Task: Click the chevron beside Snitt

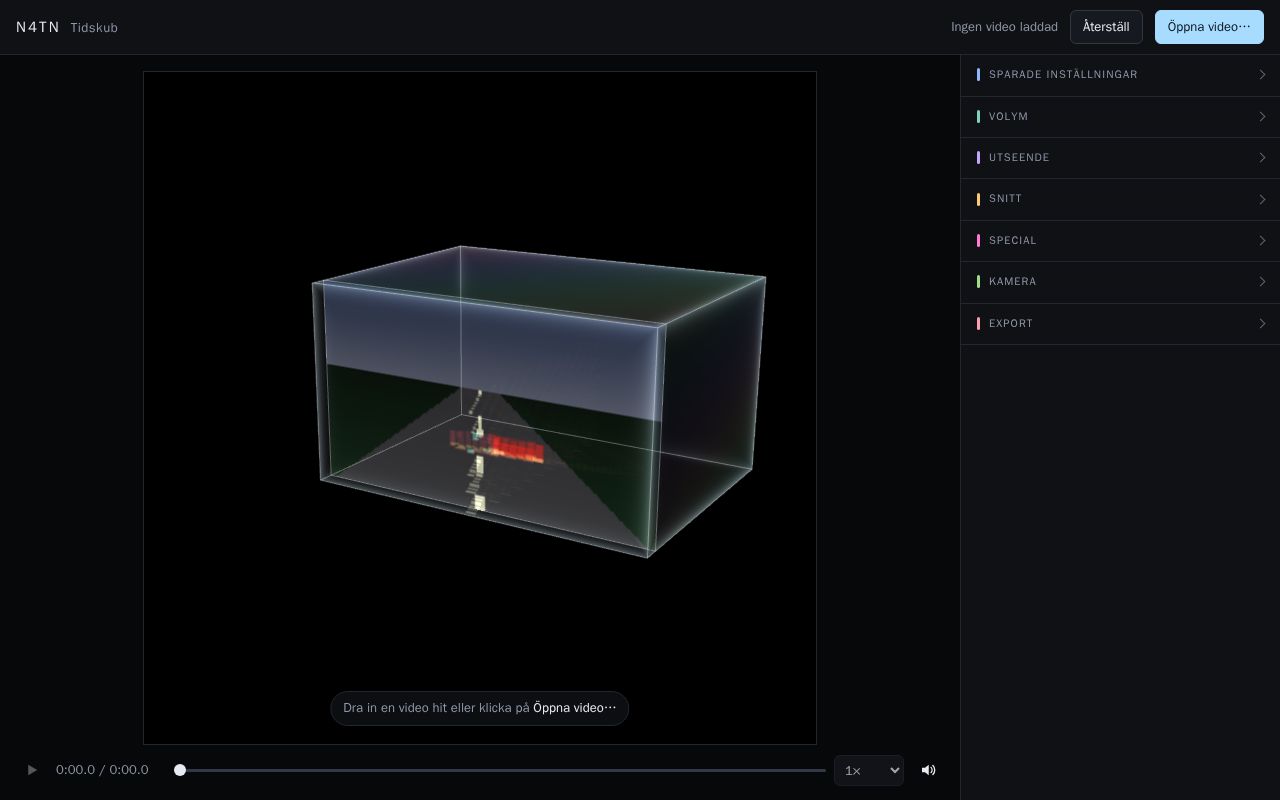Action: click(1262, 200)
